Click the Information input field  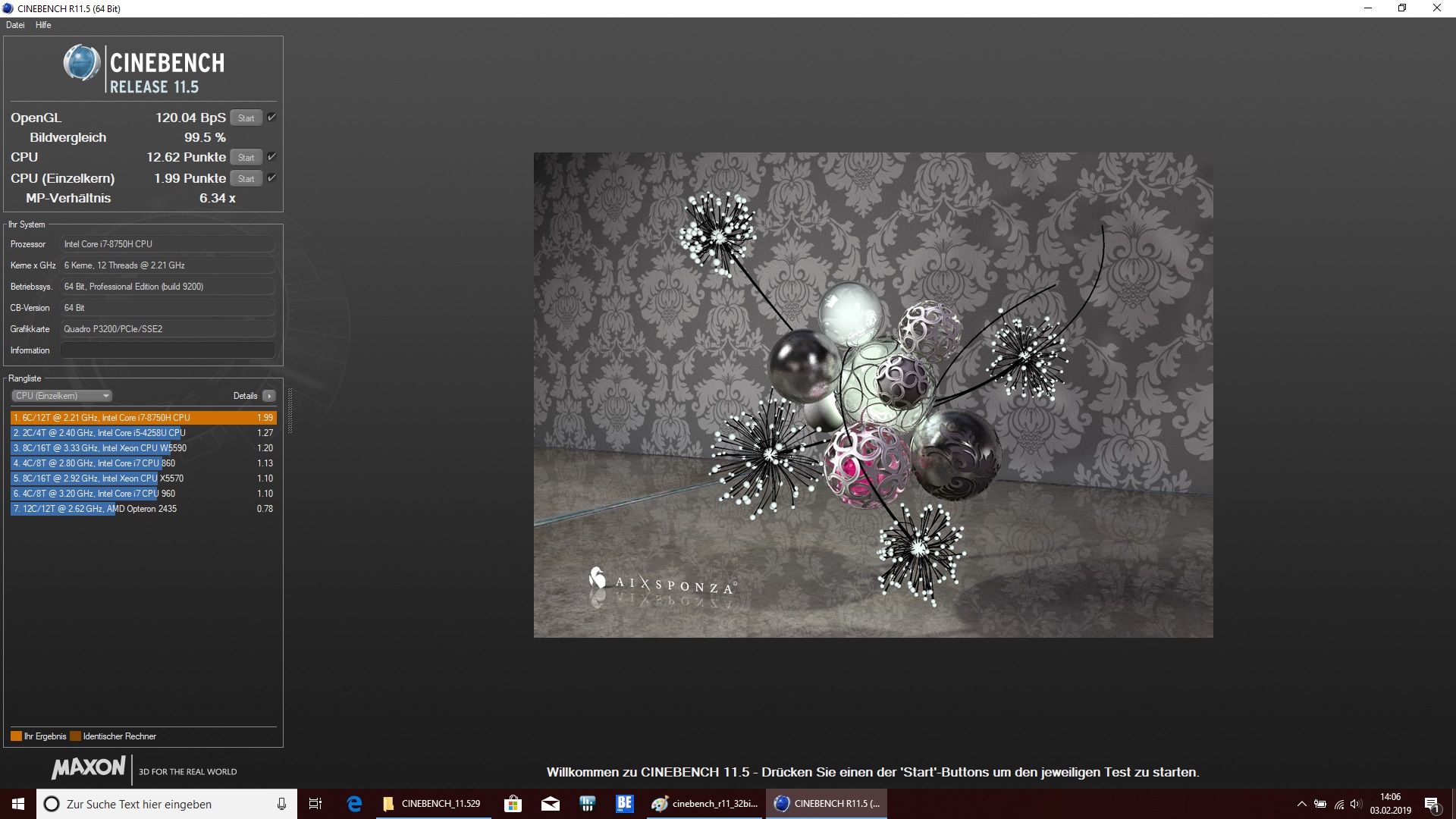tap(168, 350)
